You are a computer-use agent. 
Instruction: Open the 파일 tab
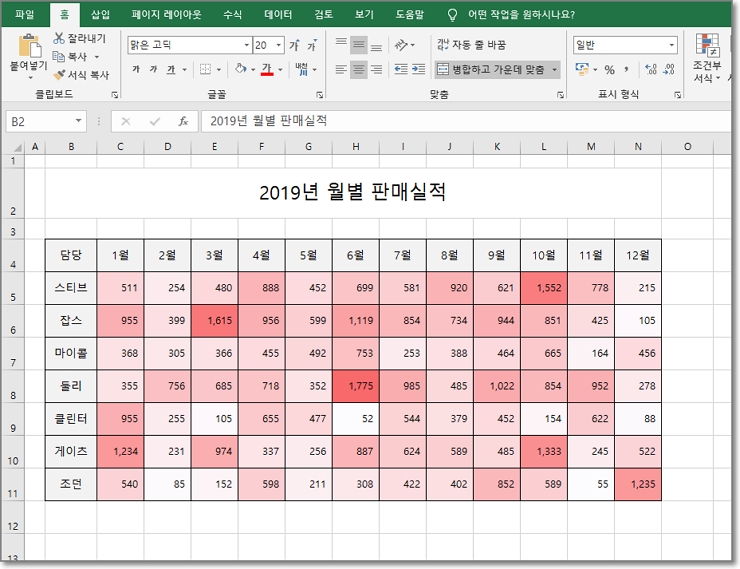[24, 15]
